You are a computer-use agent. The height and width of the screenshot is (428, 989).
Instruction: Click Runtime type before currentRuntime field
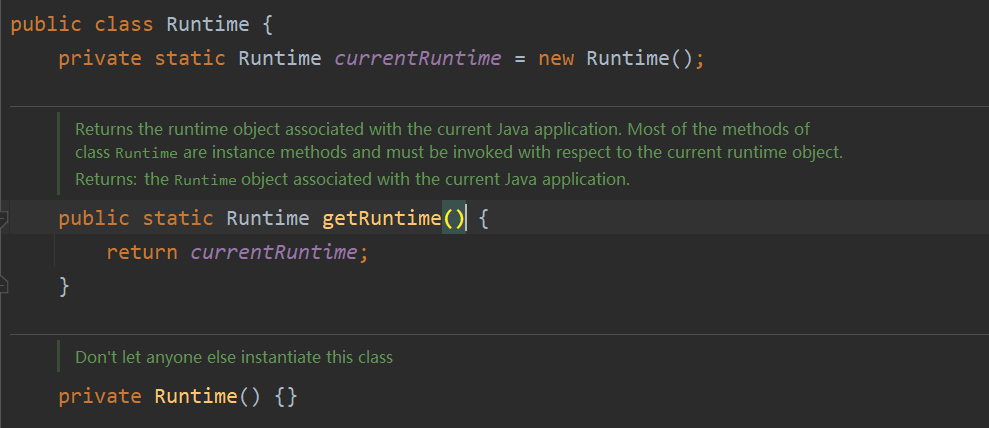click(279, 59)
